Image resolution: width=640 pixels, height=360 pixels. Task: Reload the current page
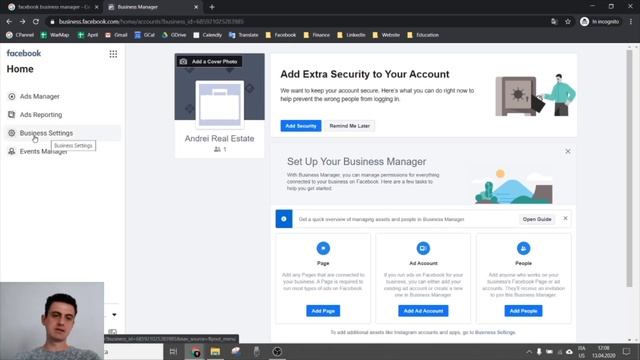pyautogui.click(x=36, y=22)
